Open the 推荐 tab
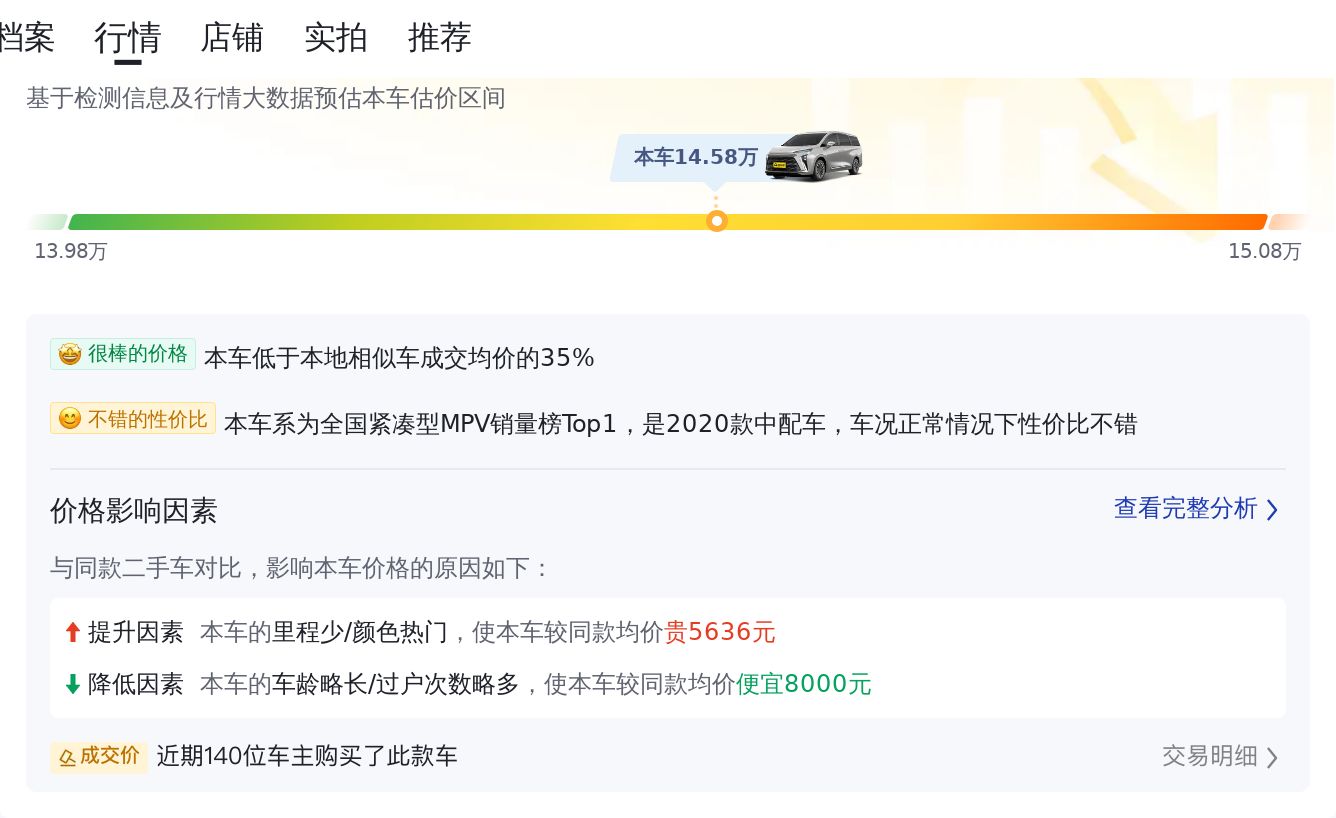 [x=440, y=38]
